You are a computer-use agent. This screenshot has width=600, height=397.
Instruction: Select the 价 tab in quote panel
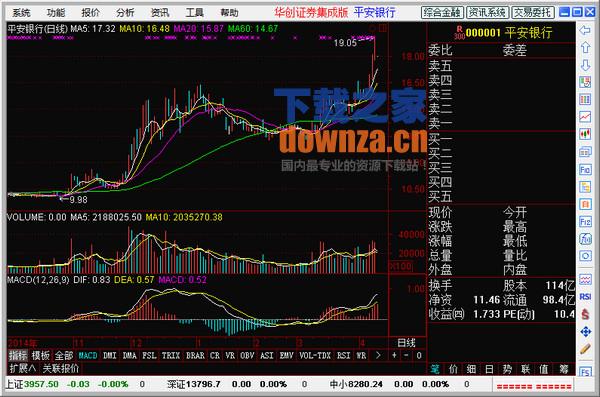[x=453, y=369]
